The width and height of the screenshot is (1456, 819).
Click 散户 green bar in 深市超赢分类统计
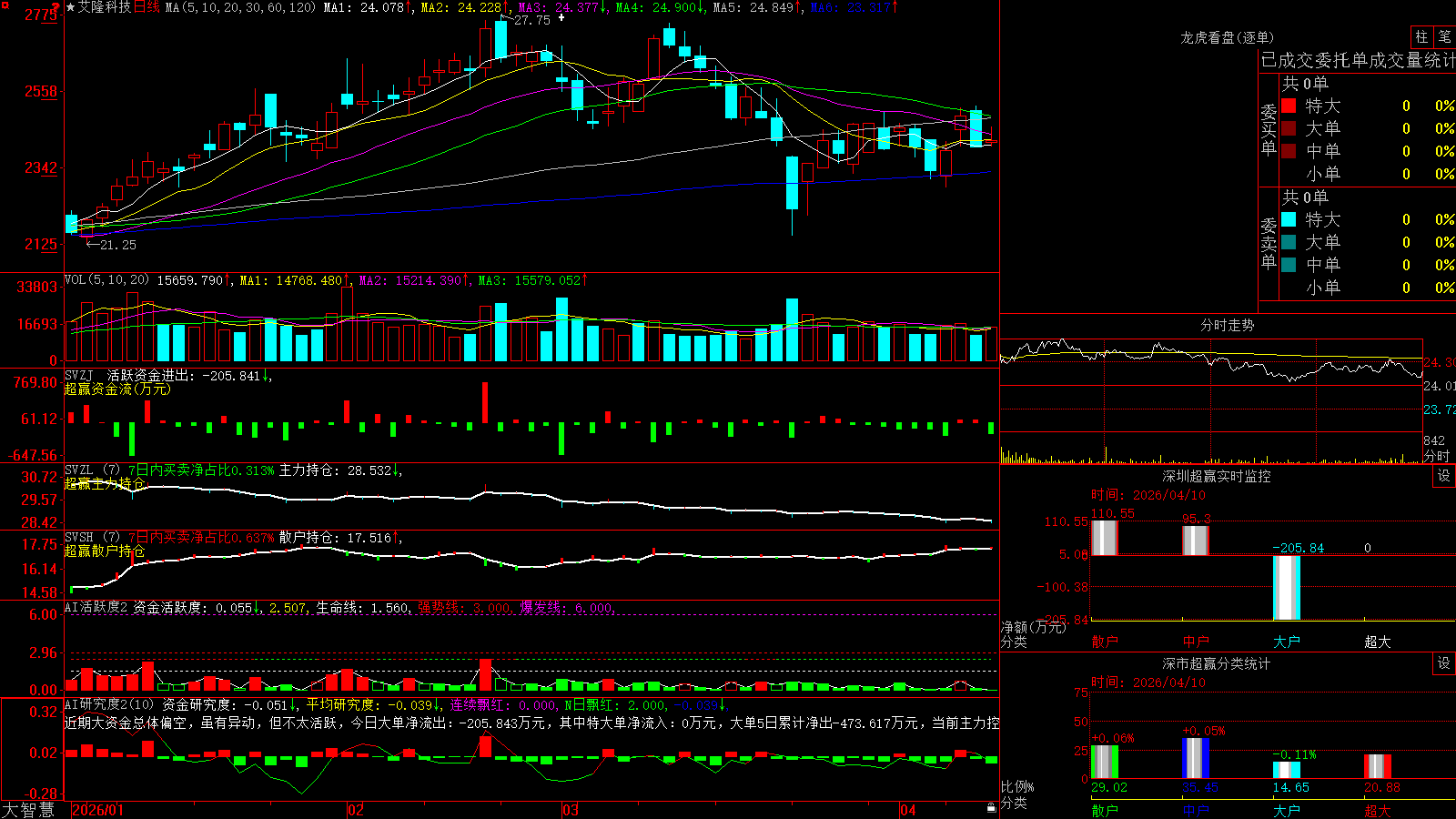click(x=1105, y=763)
